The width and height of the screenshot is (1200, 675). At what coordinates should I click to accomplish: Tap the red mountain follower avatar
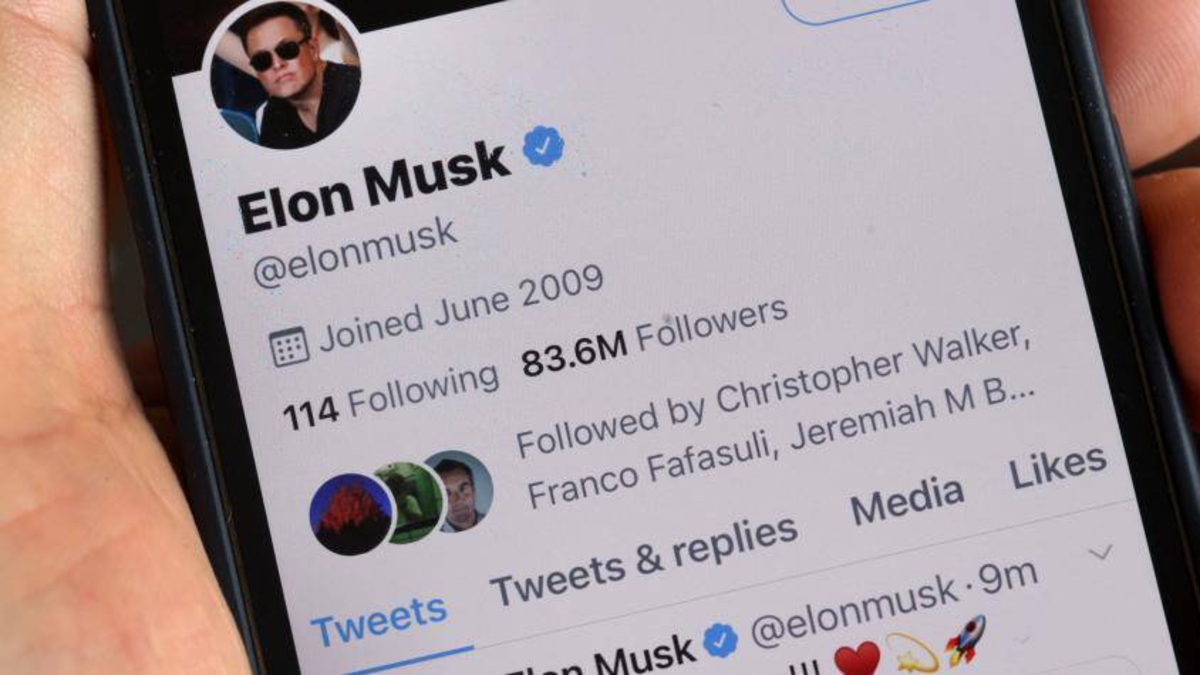click(351, 513)
